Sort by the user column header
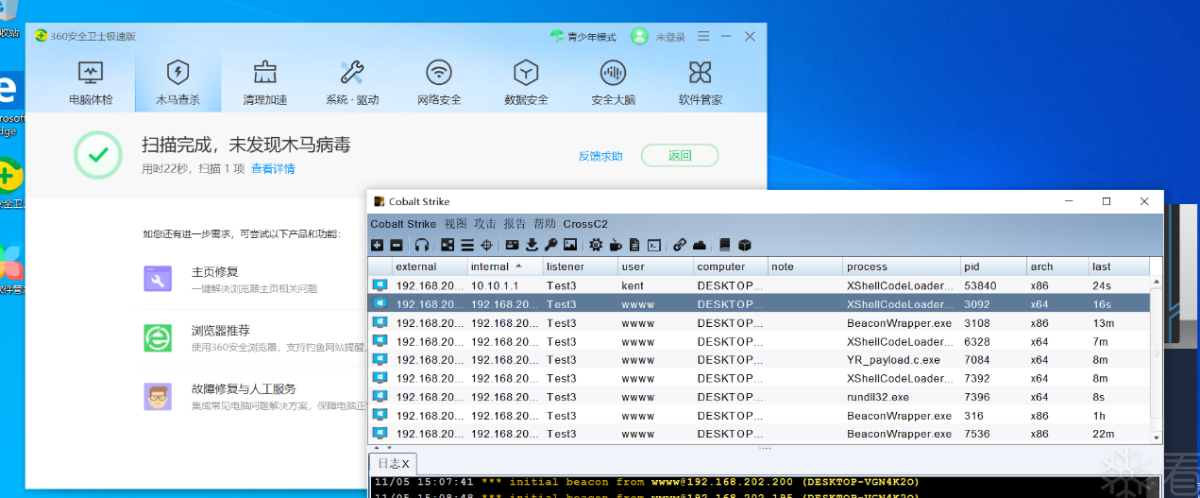 coord(655,267)
